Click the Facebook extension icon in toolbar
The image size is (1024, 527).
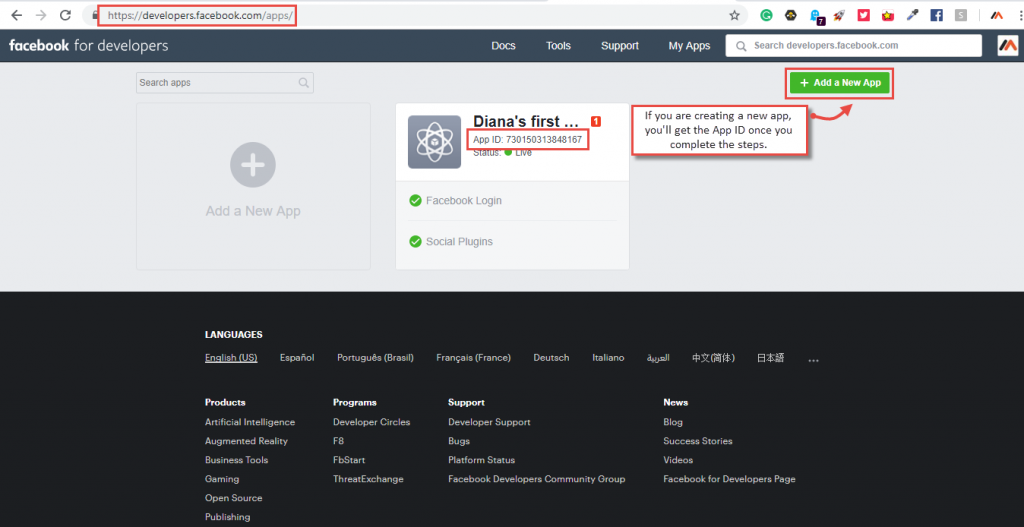point(936,15)
